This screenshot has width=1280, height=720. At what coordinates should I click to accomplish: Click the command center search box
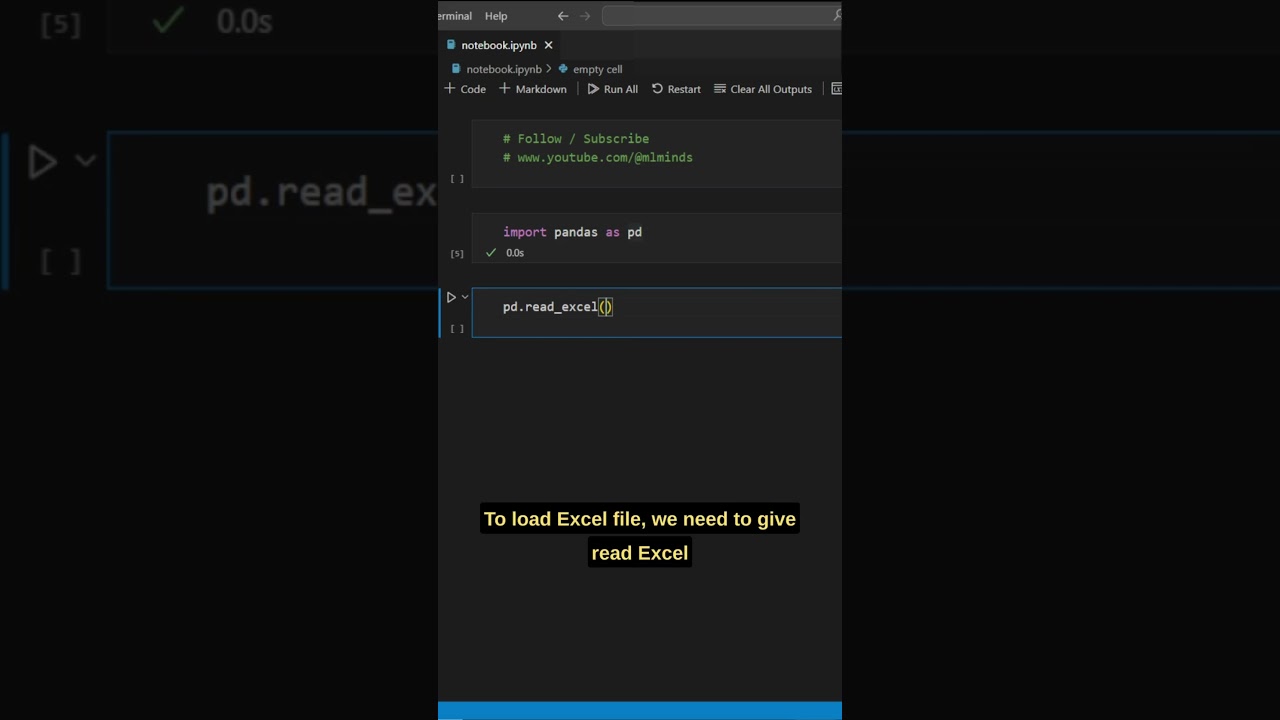[722, 15]
